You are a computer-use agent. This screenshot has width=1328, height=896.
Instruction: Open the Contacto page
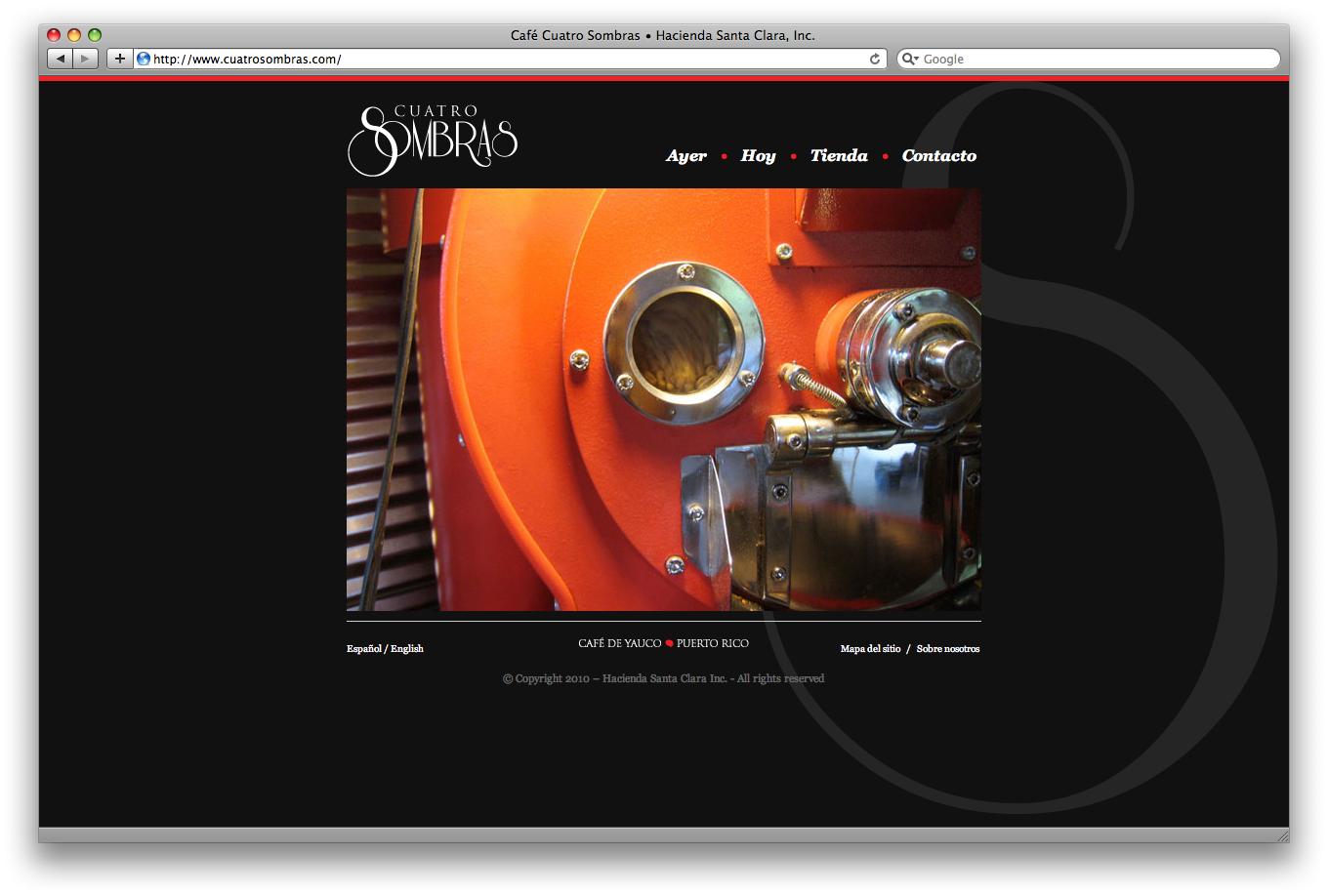point(938,156)
